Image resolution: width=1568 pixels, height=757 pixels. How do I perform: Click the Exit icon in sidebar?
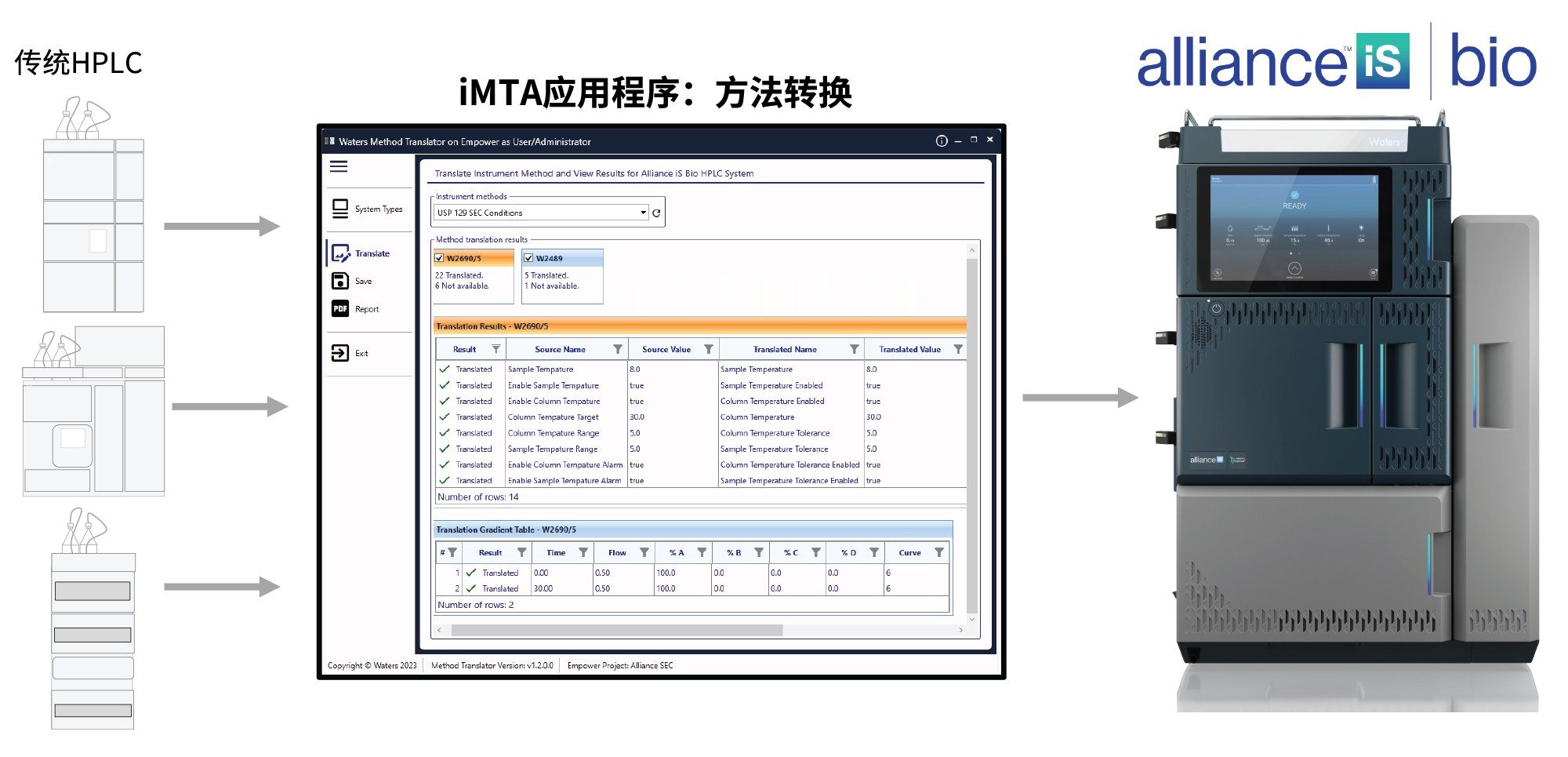340,353
